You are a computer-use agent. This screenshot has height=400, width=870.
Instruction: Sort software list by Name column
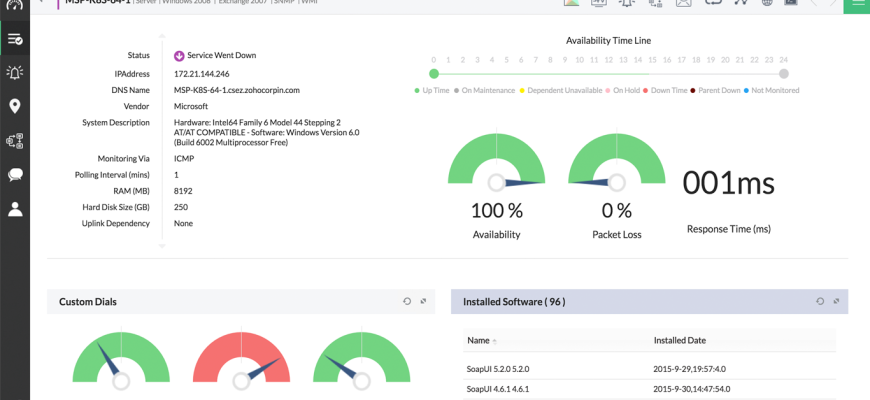pyautogui.click(x=479, y=341)
